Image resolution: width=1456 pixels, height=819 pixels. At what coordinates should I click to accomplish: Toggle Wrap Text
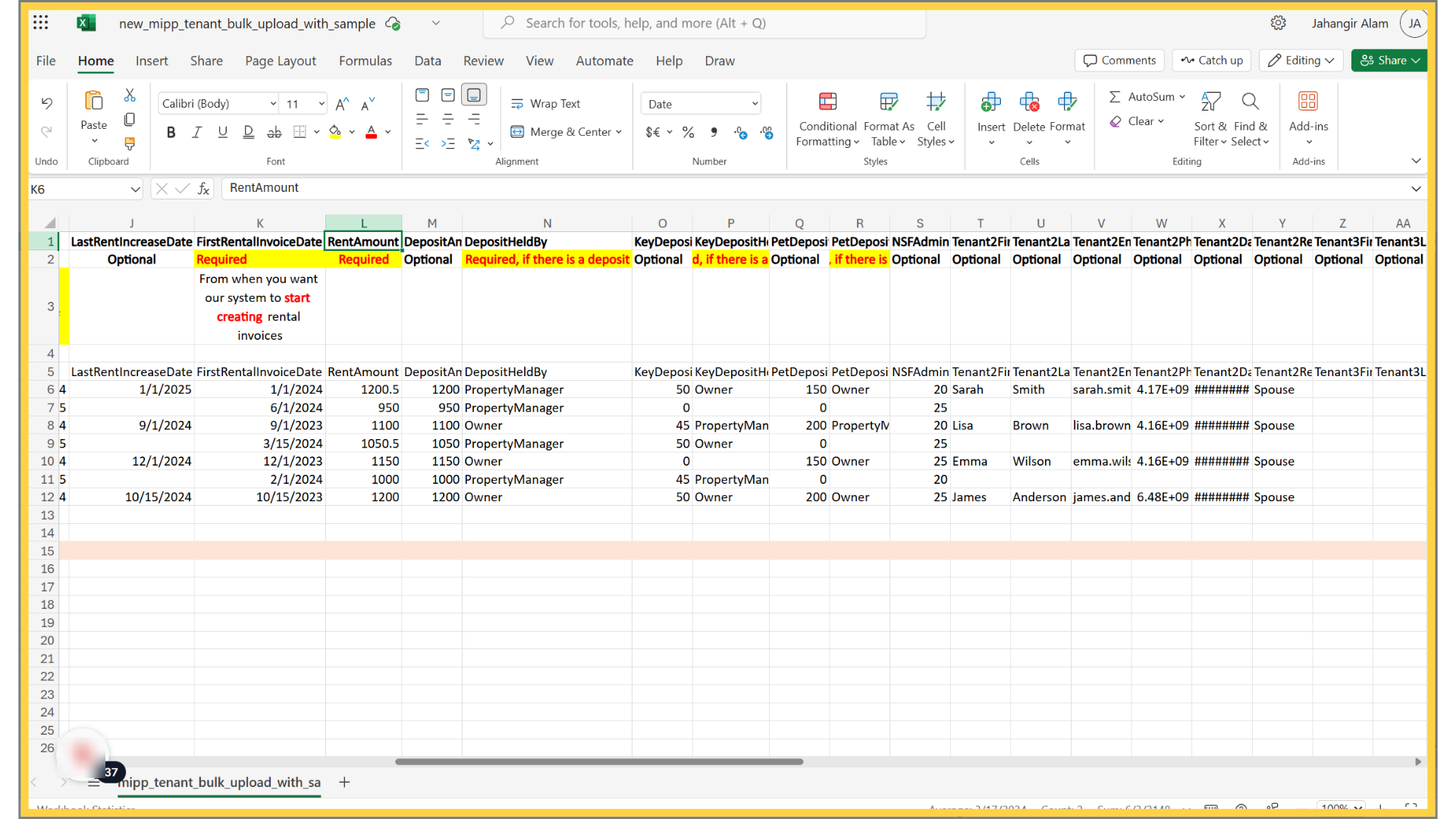(546, 104)
